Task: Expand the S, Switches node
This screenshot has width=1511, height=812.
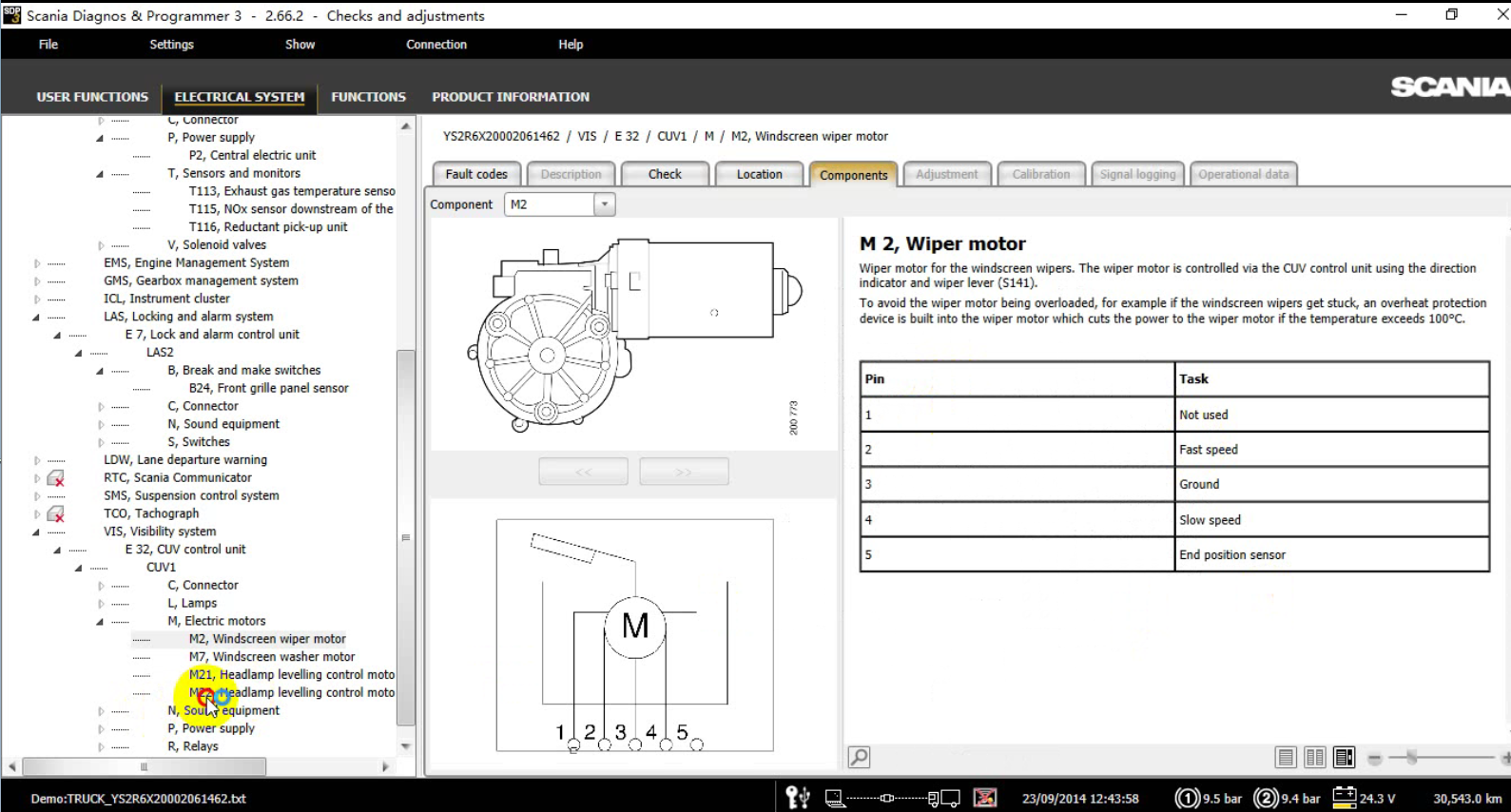Action: [101, 442]
